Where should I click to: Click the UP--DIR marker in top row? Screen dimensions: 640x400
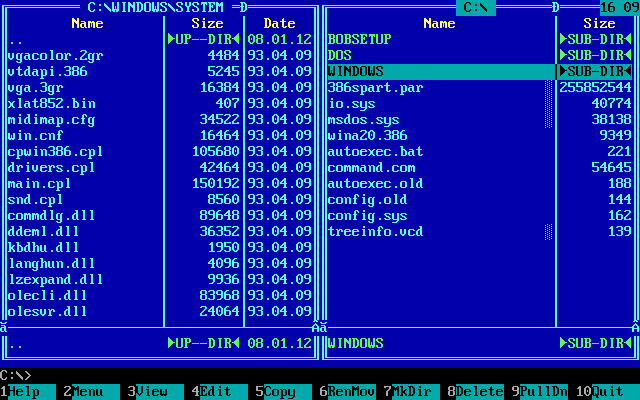tap(203, 39)
